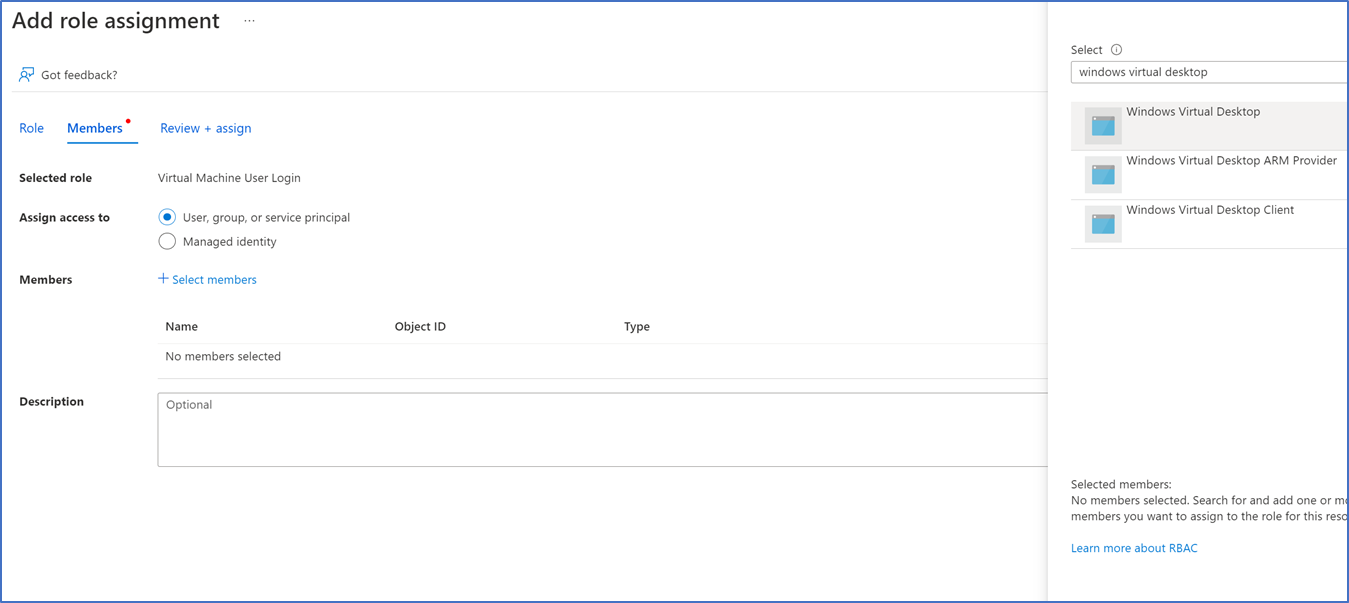This screenshot has width=1349, height=603.
Task: Click the Select members link
Action: 207,280
